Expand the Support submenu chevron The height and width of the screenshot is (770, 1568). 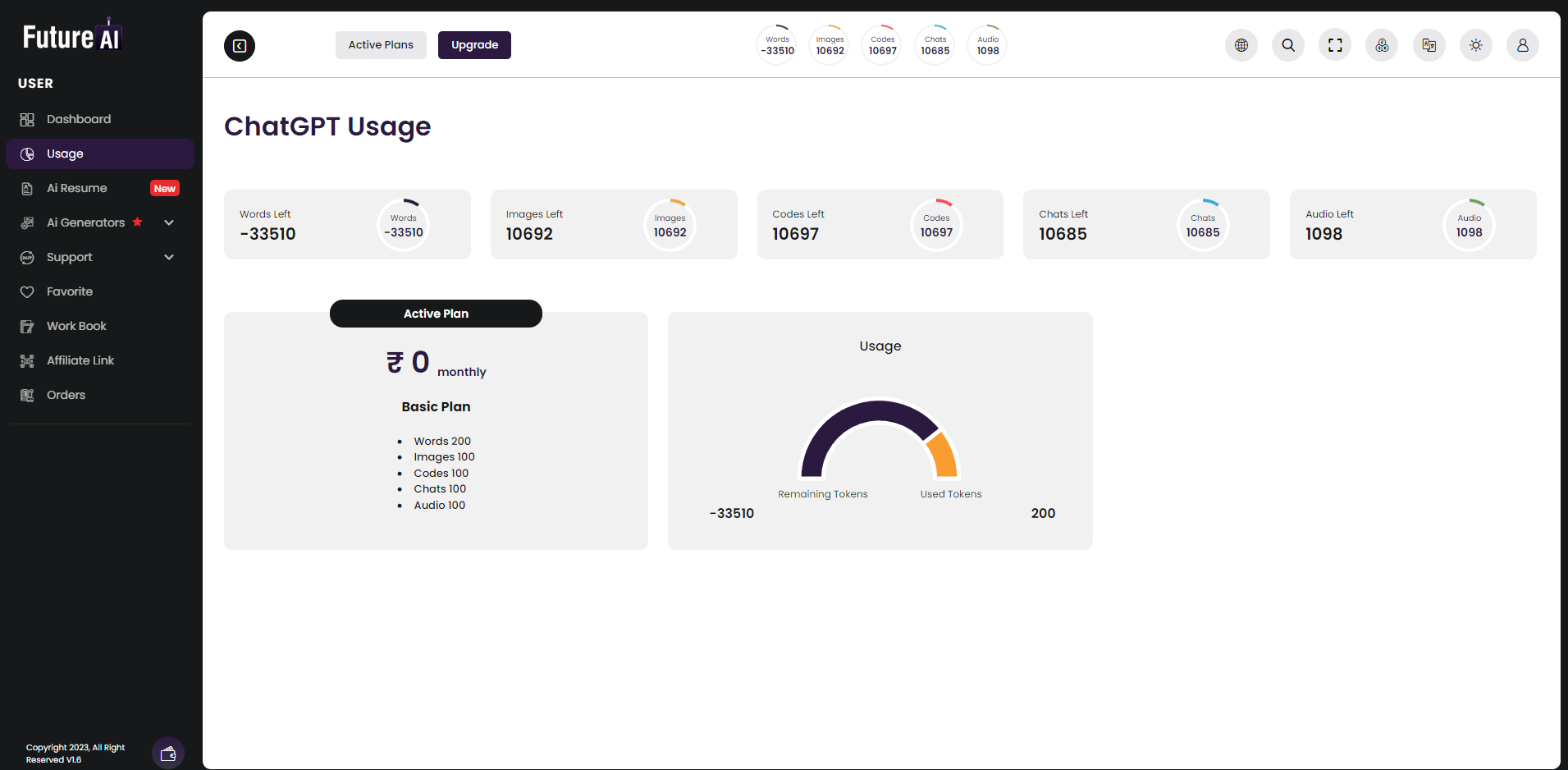coord(169,257)
